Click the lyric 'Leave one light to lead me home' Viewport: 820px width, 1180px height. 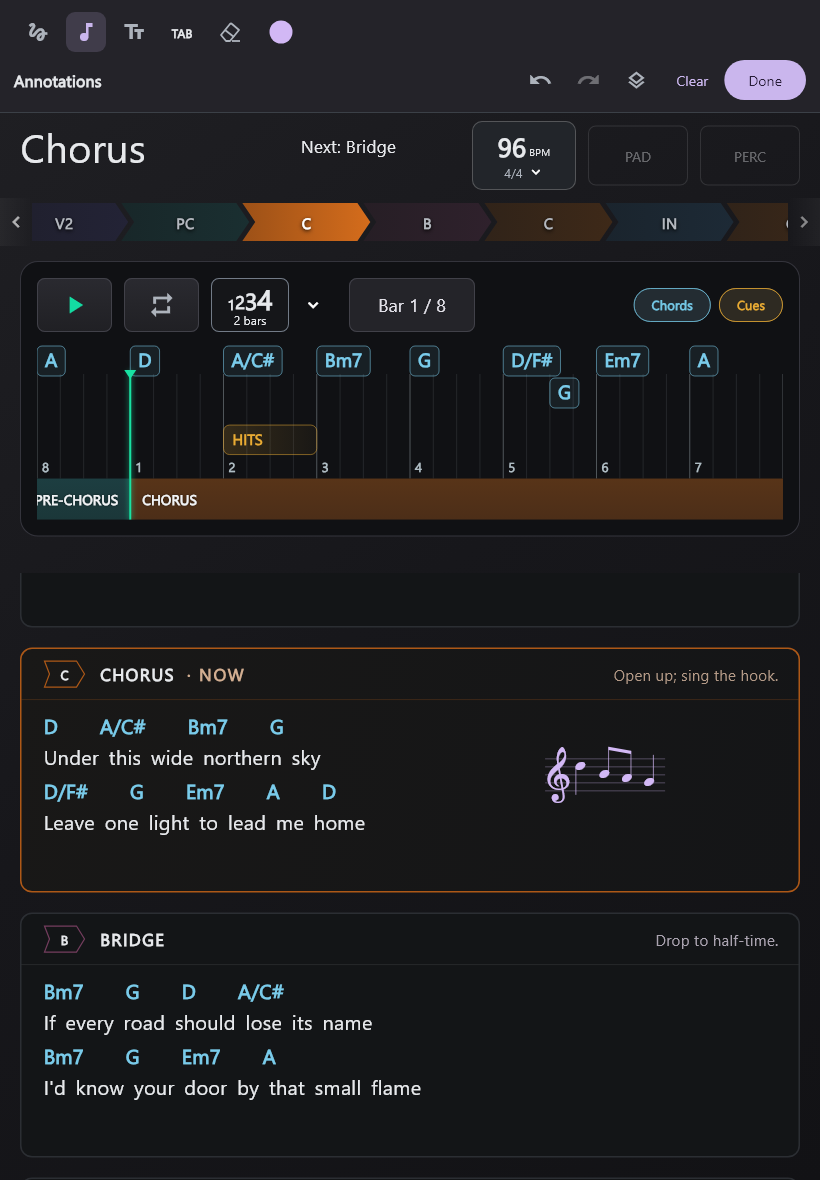click(205, 823)
